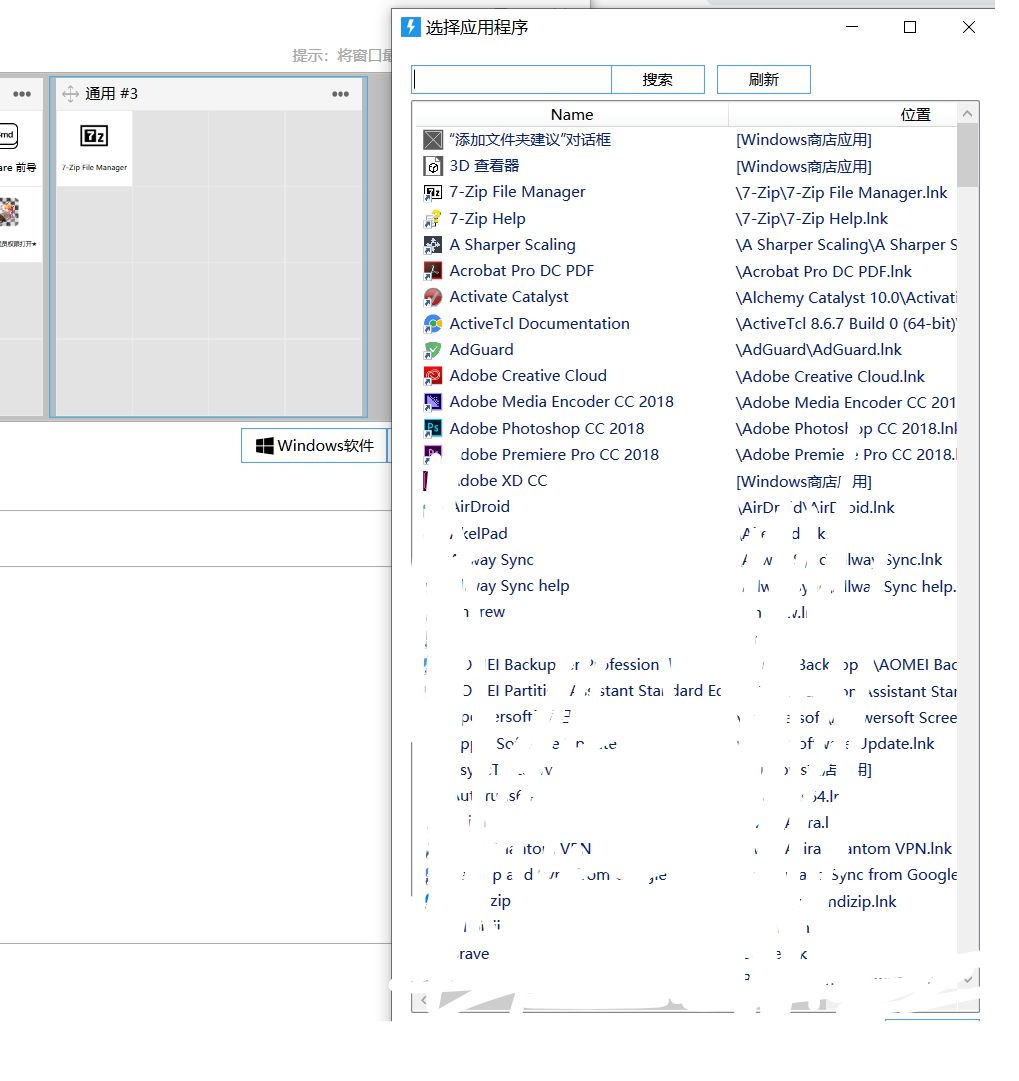Click the 3D 查看器 app icon
This screenshot has width=1019, height=1081.
pos(432,166)
